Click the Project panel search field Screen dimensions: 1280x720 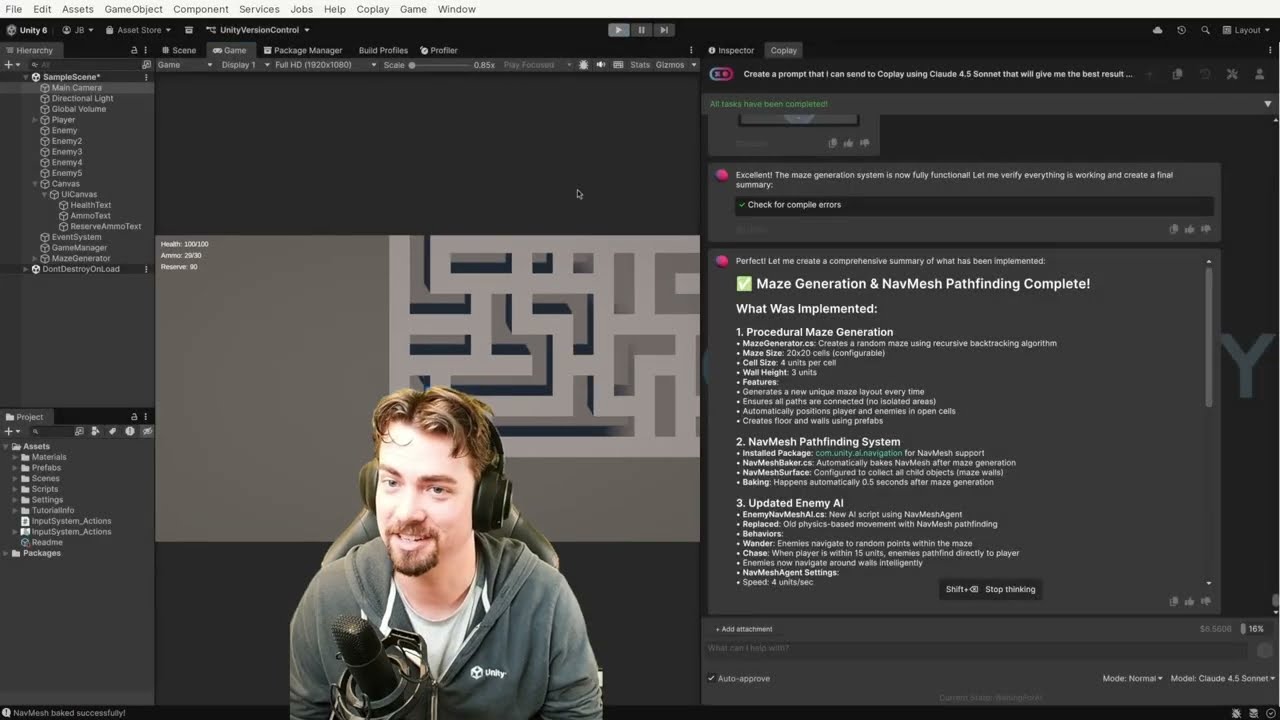52,431
